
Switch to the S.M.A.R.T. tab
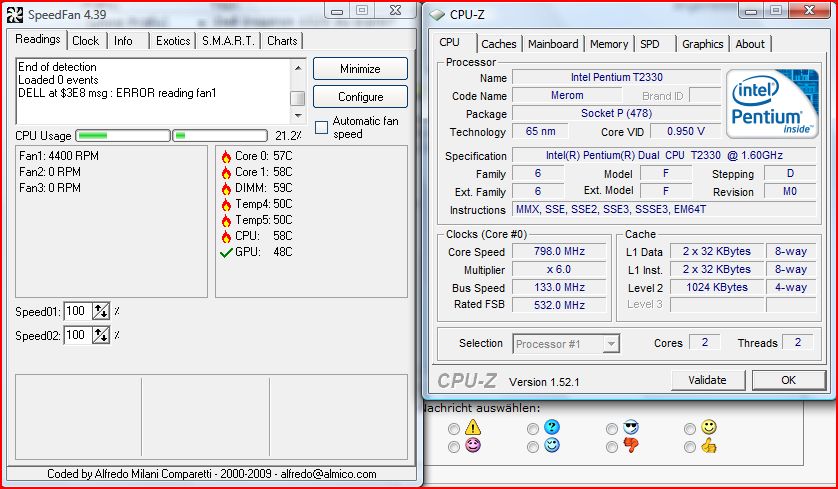click(228, 41)
